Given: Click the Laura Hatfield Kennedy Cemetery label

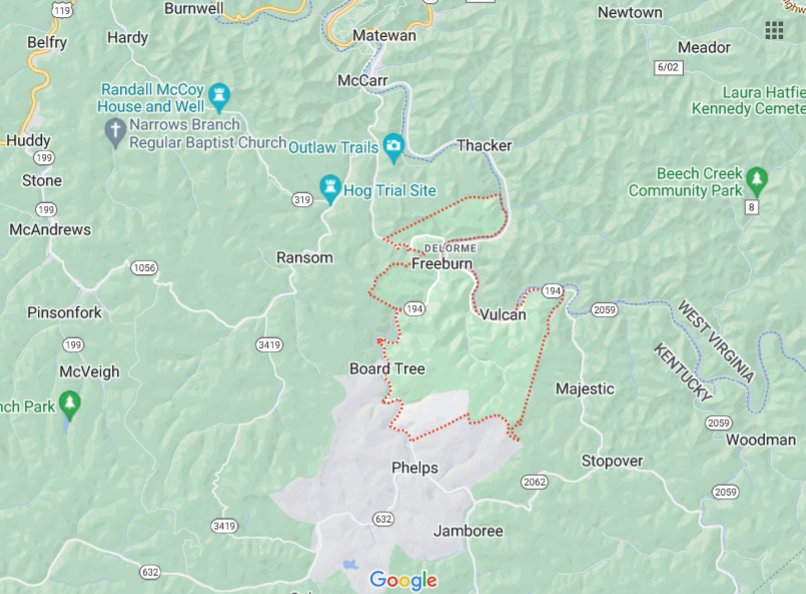Looking at the screenshot, I should coord(748,100).
